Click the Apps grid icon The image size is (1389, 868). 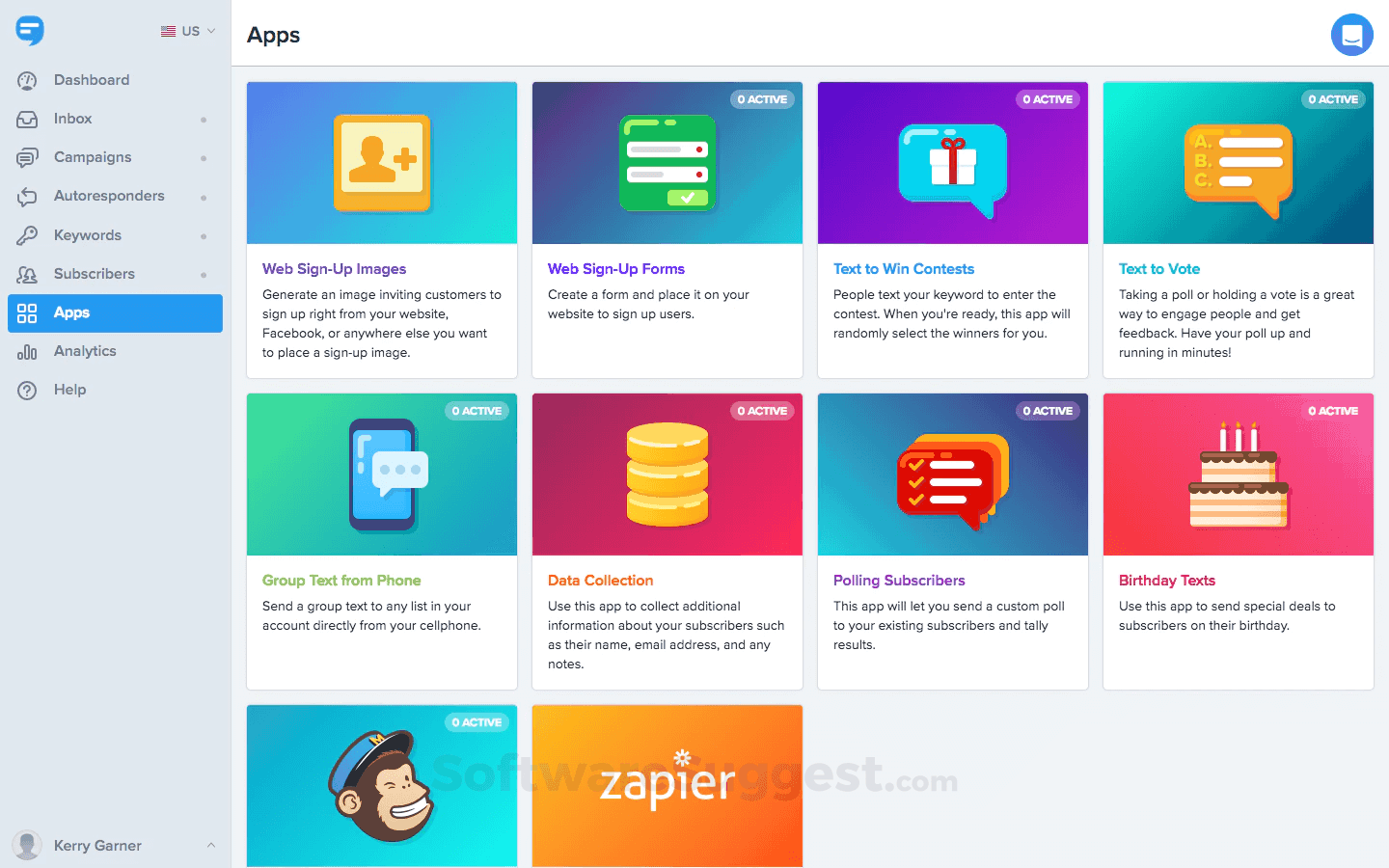click(x=27, y=312)
